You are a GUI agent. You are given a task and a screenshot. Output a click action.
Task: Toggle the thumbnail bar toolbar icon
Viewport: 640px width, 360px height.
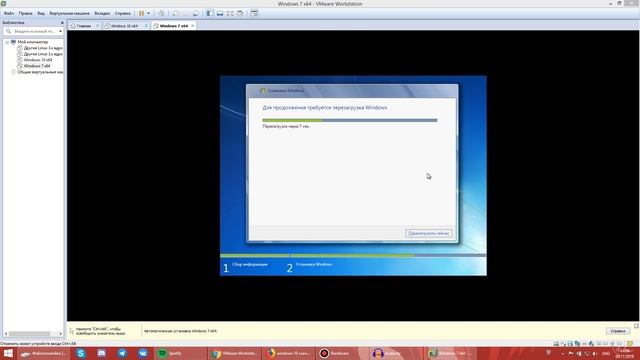220,13
